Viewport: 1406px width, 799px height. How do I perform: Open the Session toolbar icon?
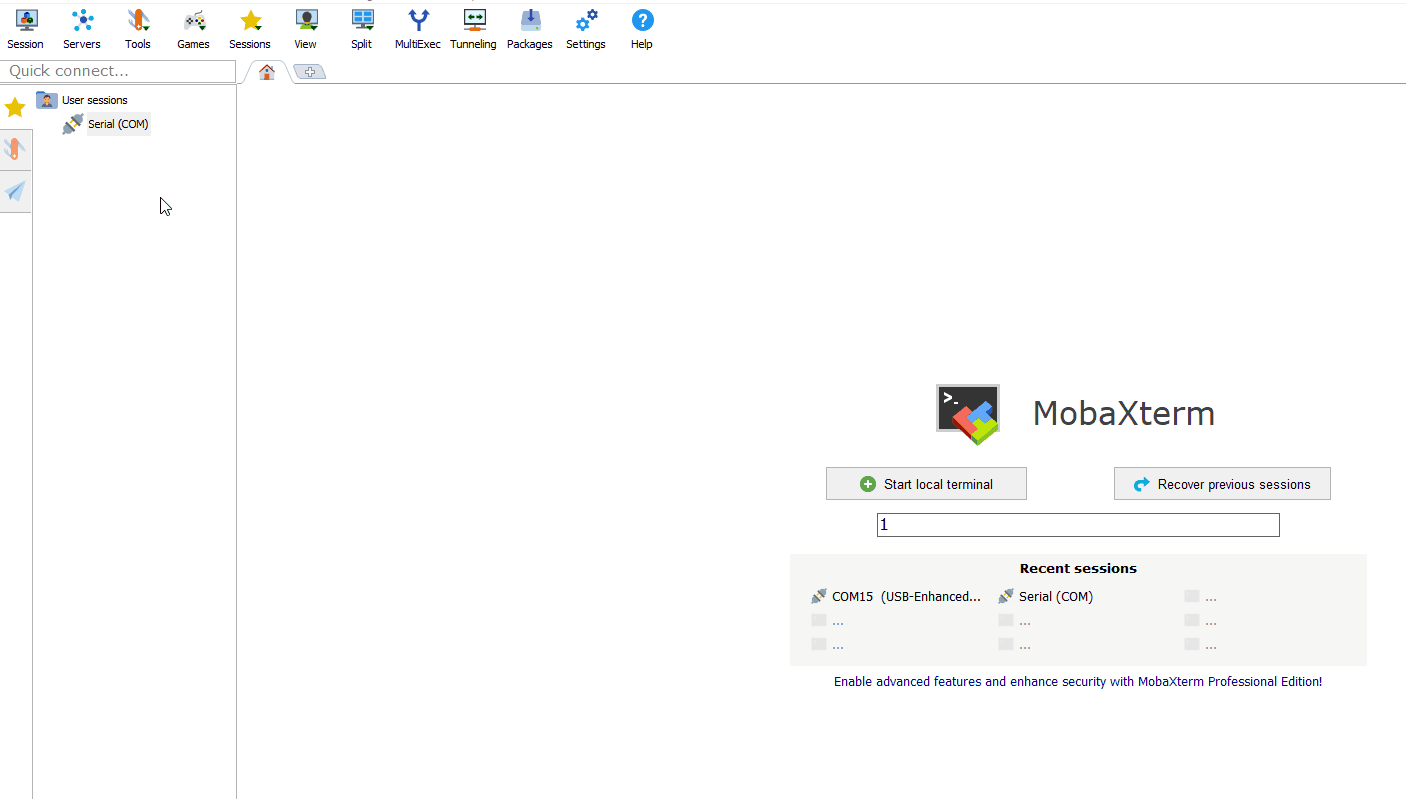point(25,29)
